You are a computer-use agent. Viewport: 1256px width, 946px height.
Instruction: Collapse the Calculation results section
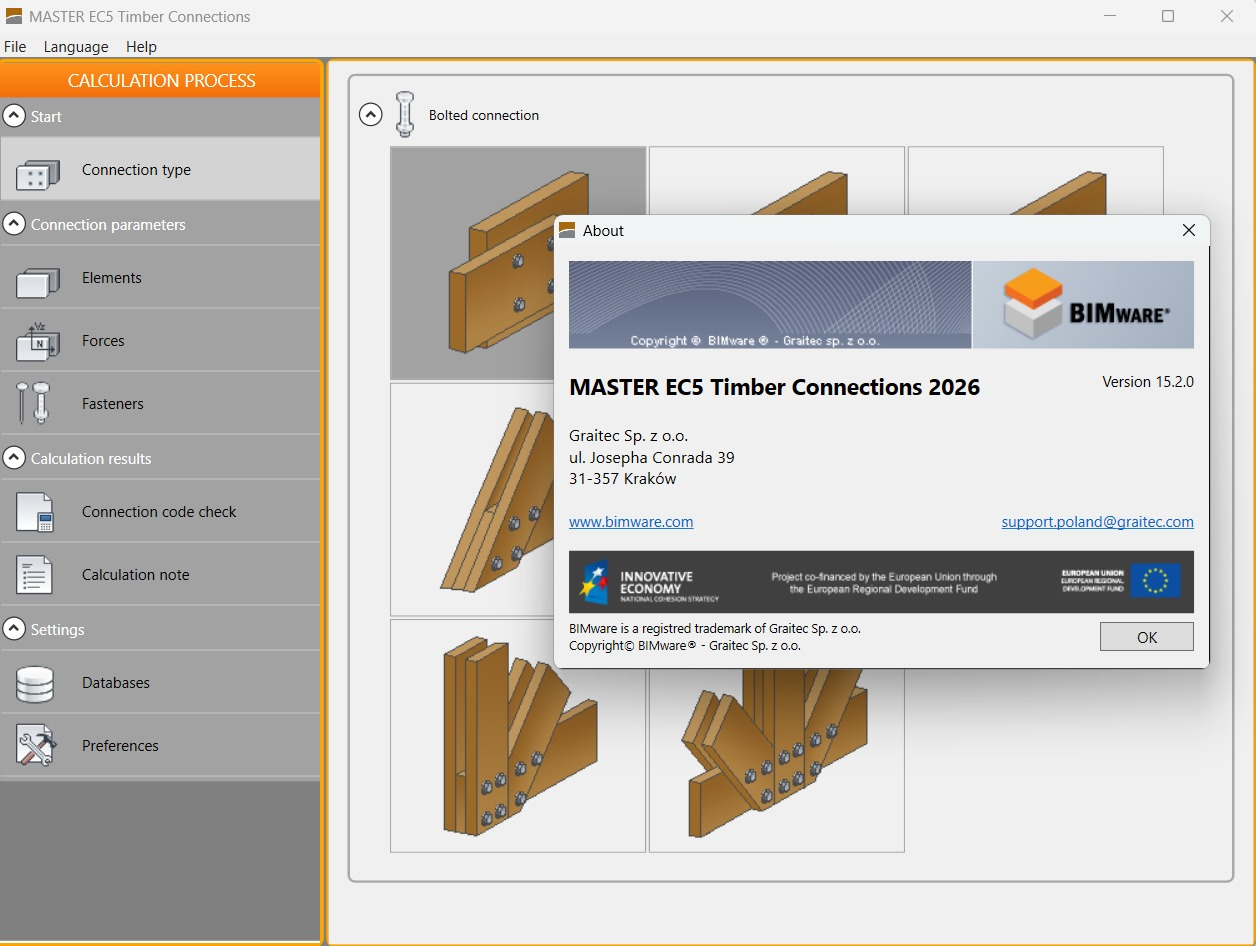[13, 457]
